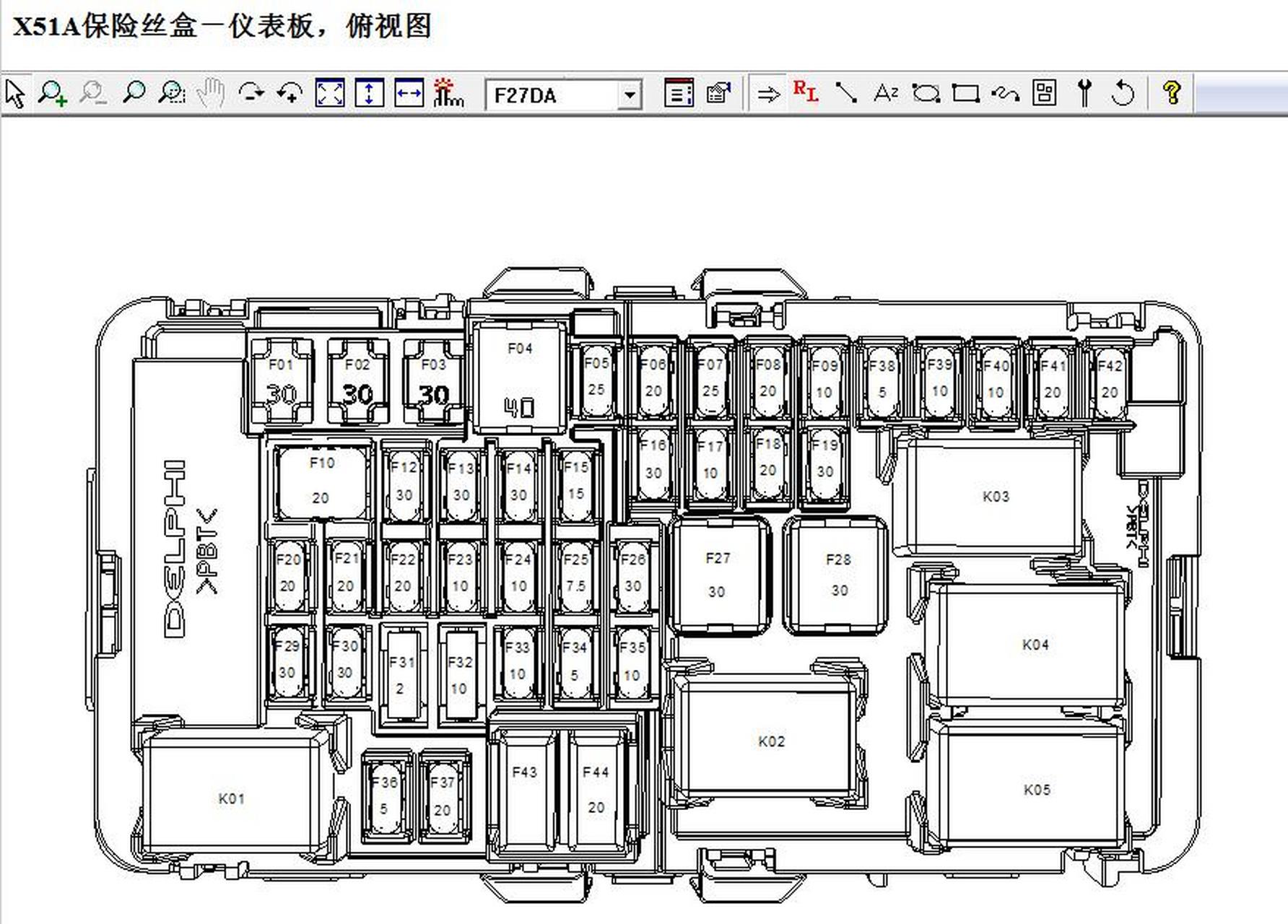The width and height of the screenshot is (1288, 924).
Task: Click the X51A page title text
Action: click(x=222, y=27)
